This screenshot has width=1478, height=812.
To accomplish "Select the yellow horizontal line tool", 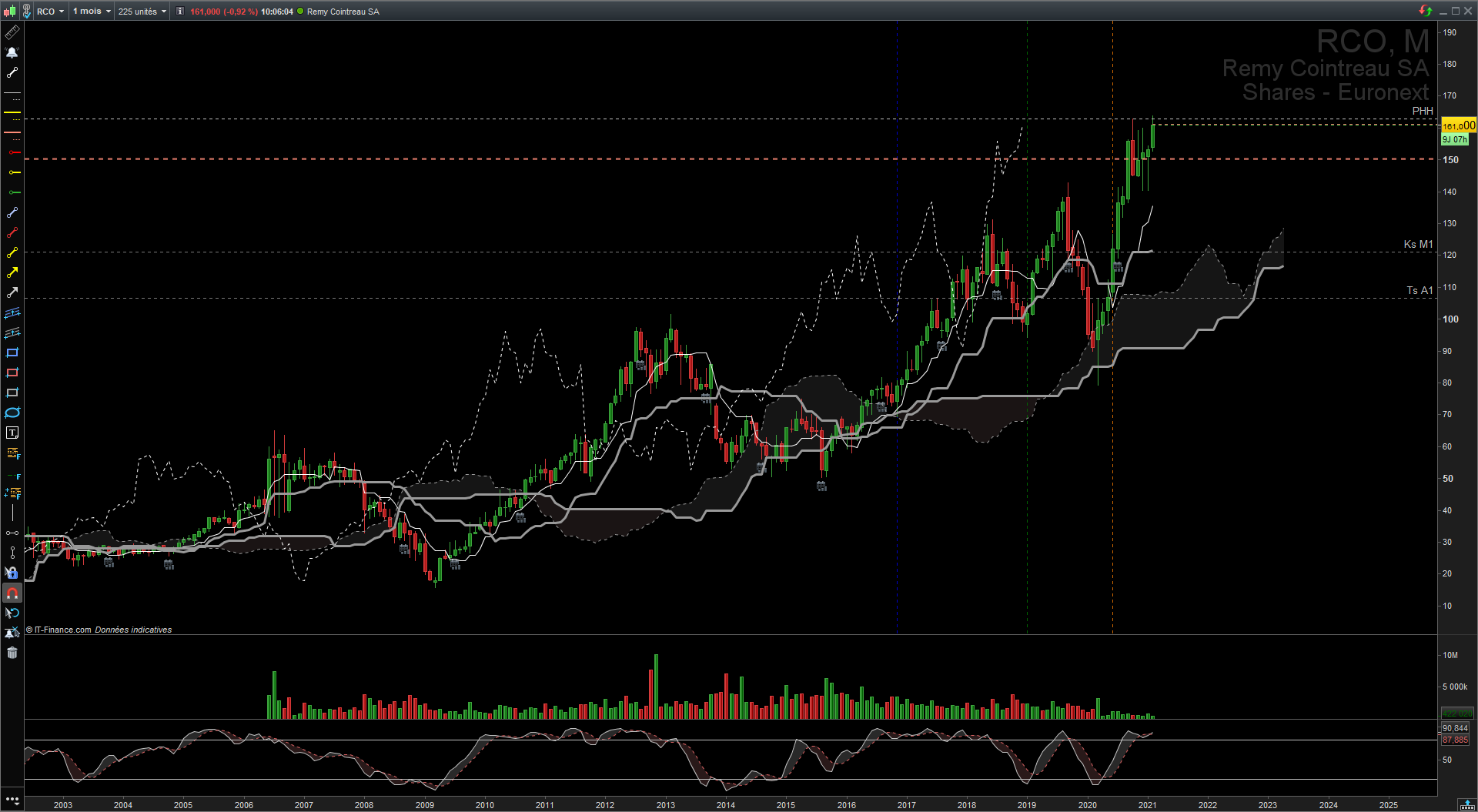I will (12, 112).
